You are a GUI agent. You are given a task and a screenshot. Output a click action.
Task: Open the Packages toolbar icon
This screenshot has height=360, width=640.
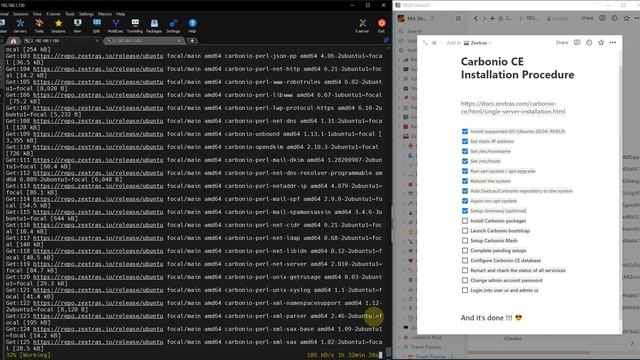click(154, 26)
